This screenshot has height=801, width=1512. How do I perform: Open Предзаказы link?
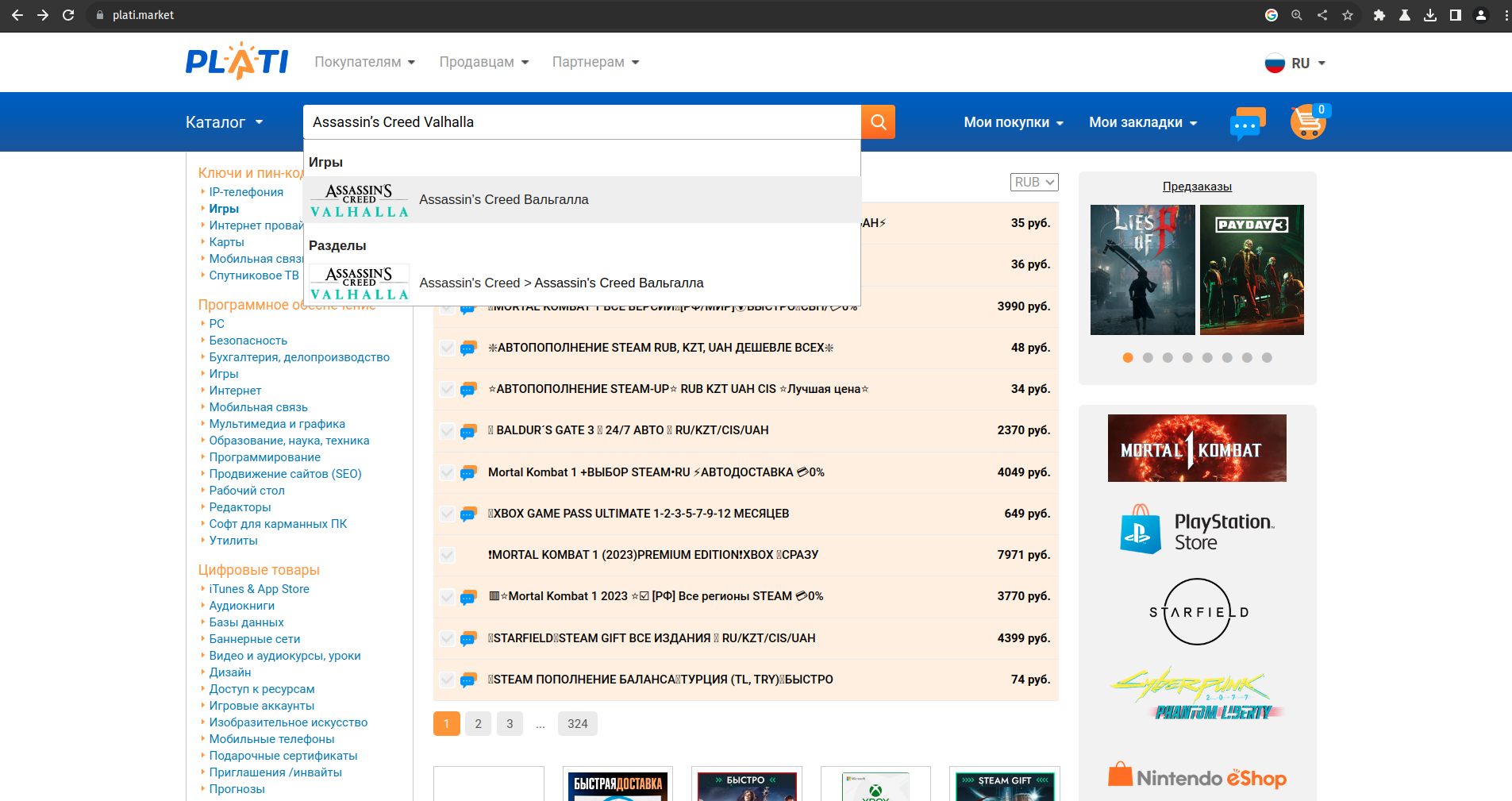pos(1197,187)
